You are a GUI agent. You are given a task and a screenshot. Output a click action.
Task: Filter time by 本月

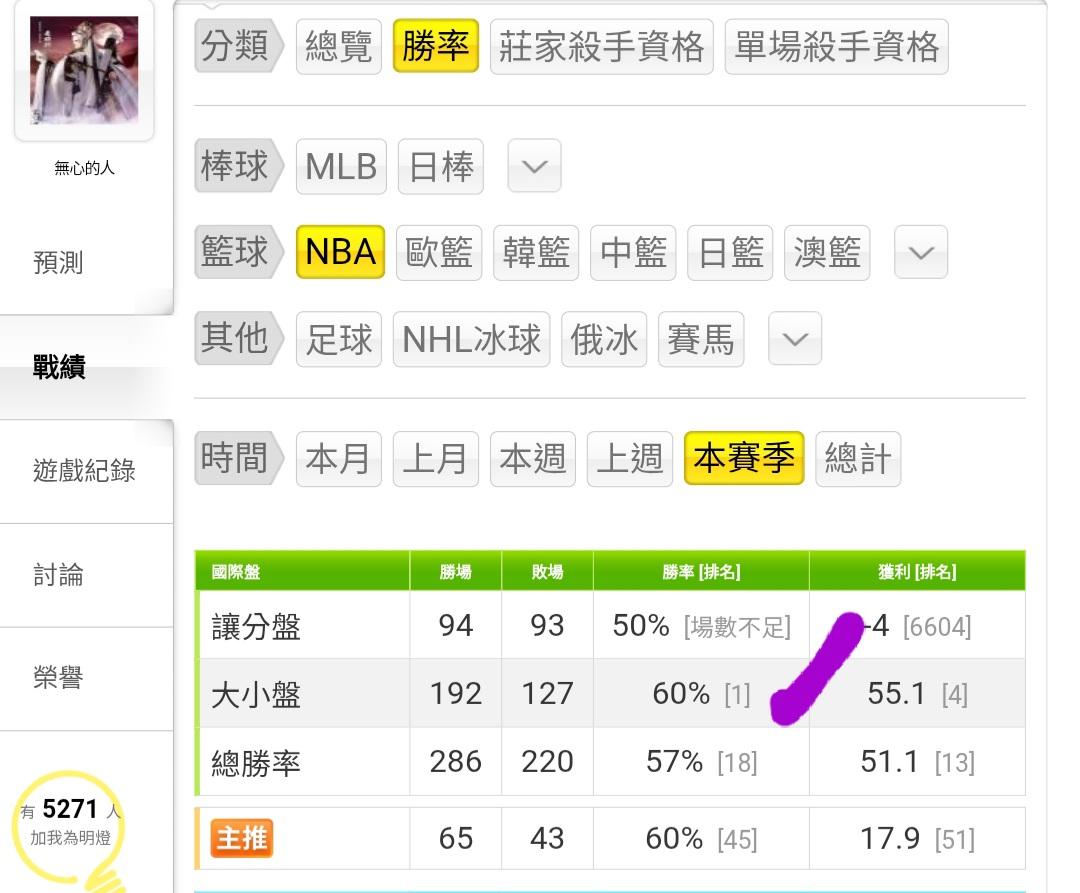pos(338,459)
